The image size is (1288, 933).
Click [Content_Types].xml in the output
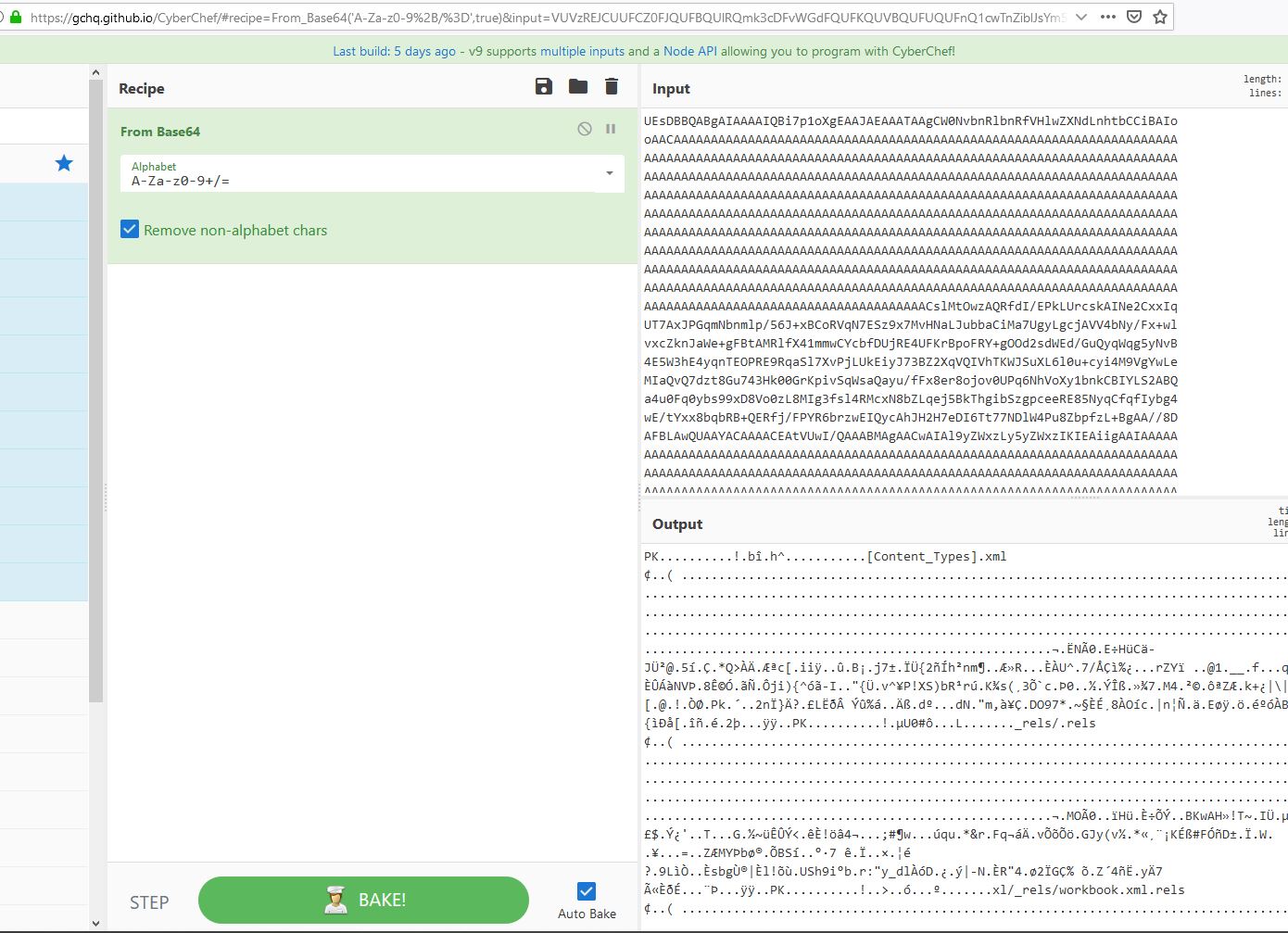click(x=937, y=556)
